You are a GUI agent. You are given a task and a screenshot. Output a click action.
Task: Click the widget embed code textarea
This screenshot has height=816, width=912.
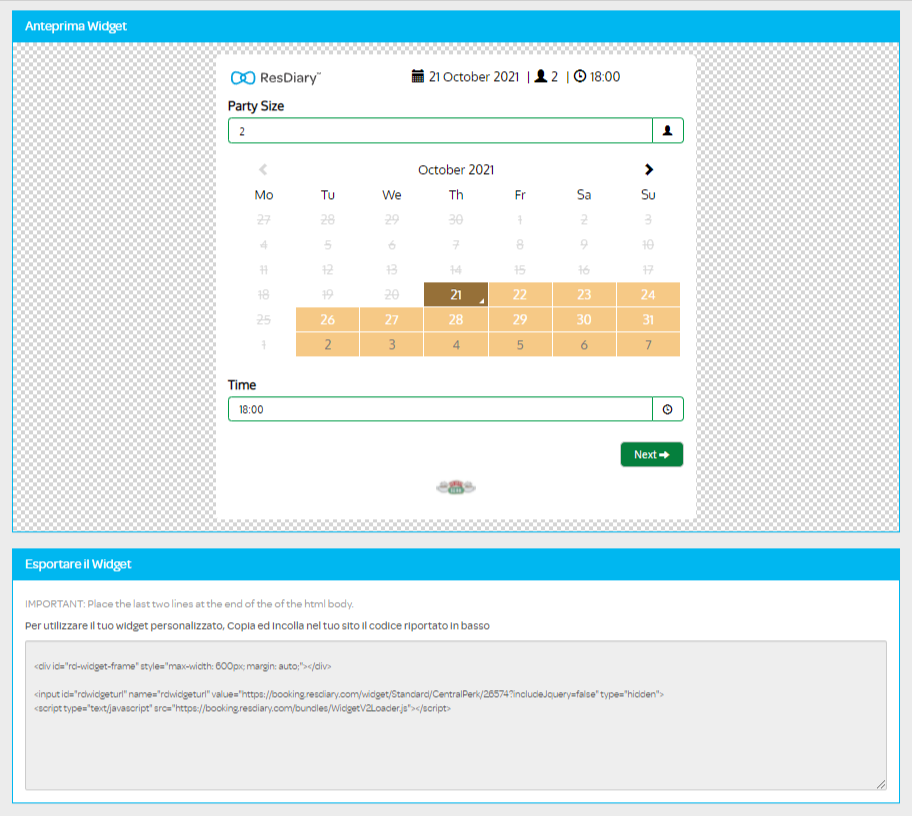(456, 715)
